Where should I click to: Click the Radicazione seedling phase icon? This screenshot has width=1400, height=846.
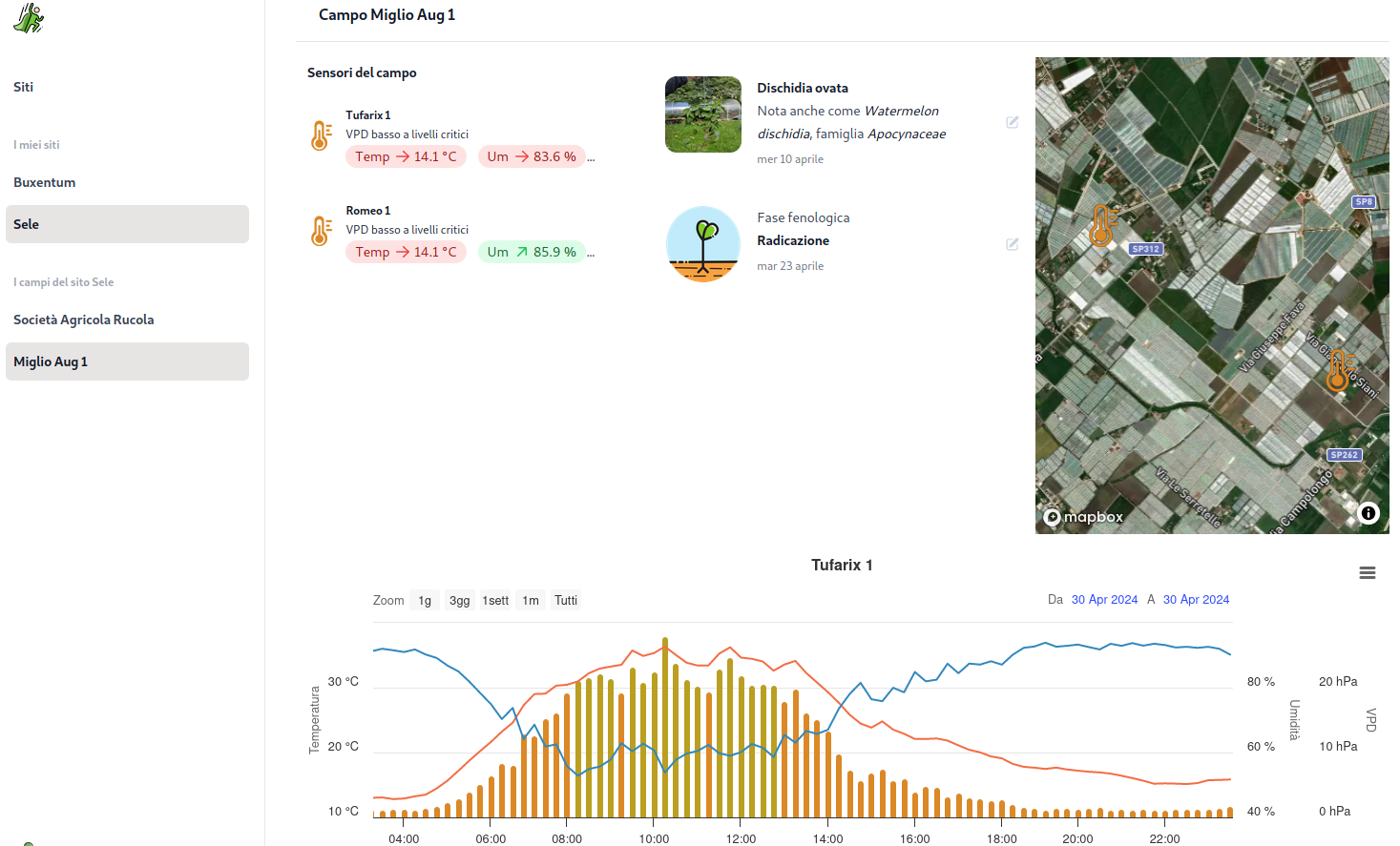click(702, 244)
